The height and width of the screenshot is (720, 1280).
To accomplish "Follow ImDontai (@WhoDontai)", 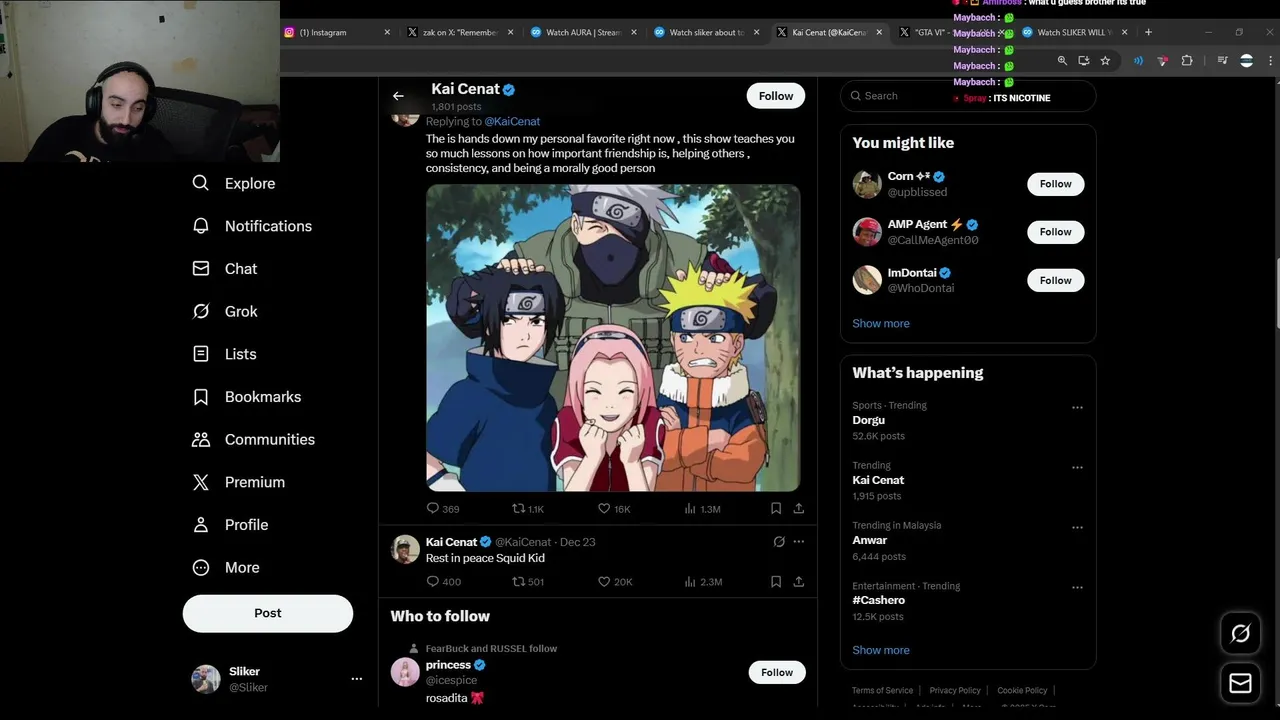I will click(1055, 280).
